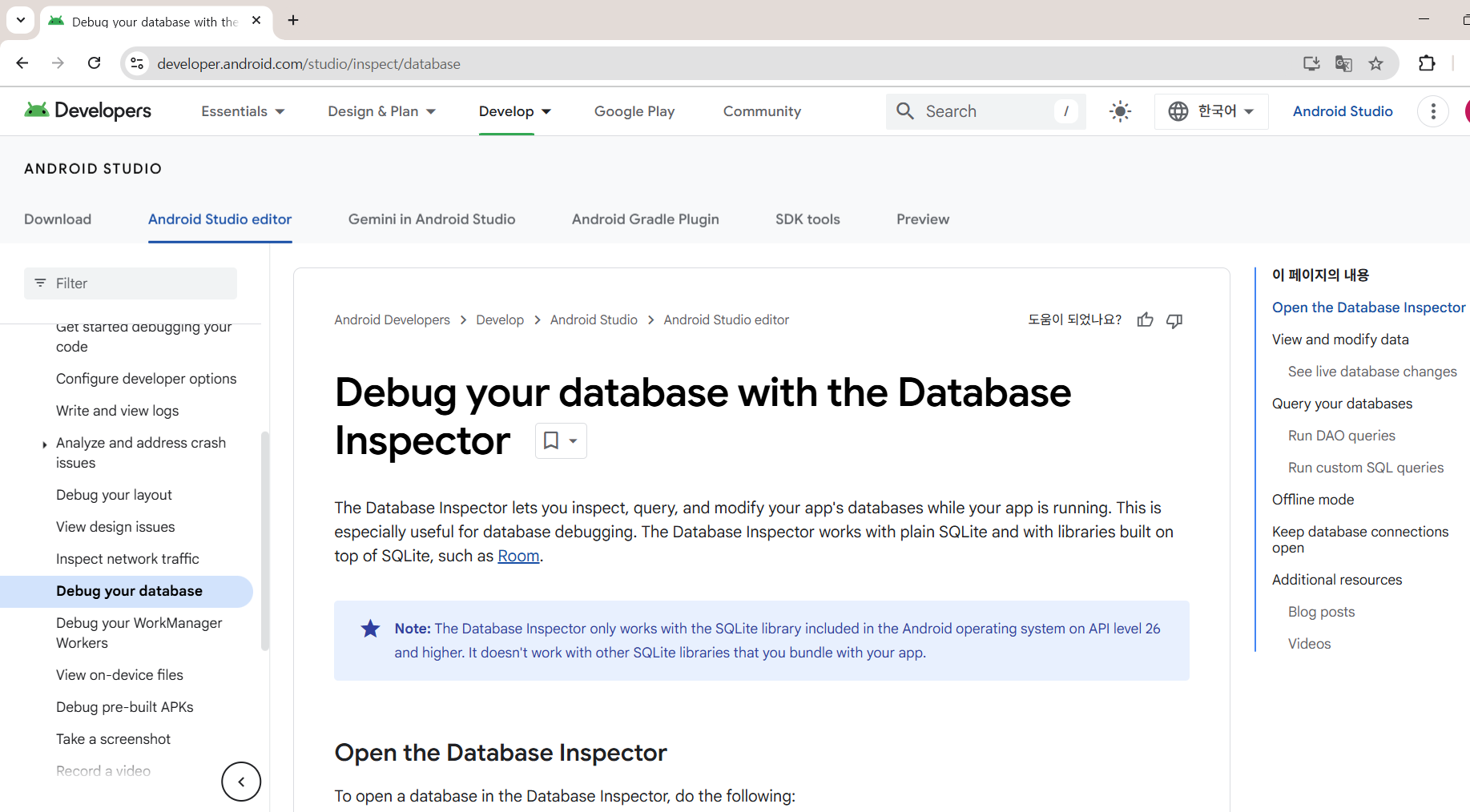Jump to Additional resources section

tap(1337, 580)
